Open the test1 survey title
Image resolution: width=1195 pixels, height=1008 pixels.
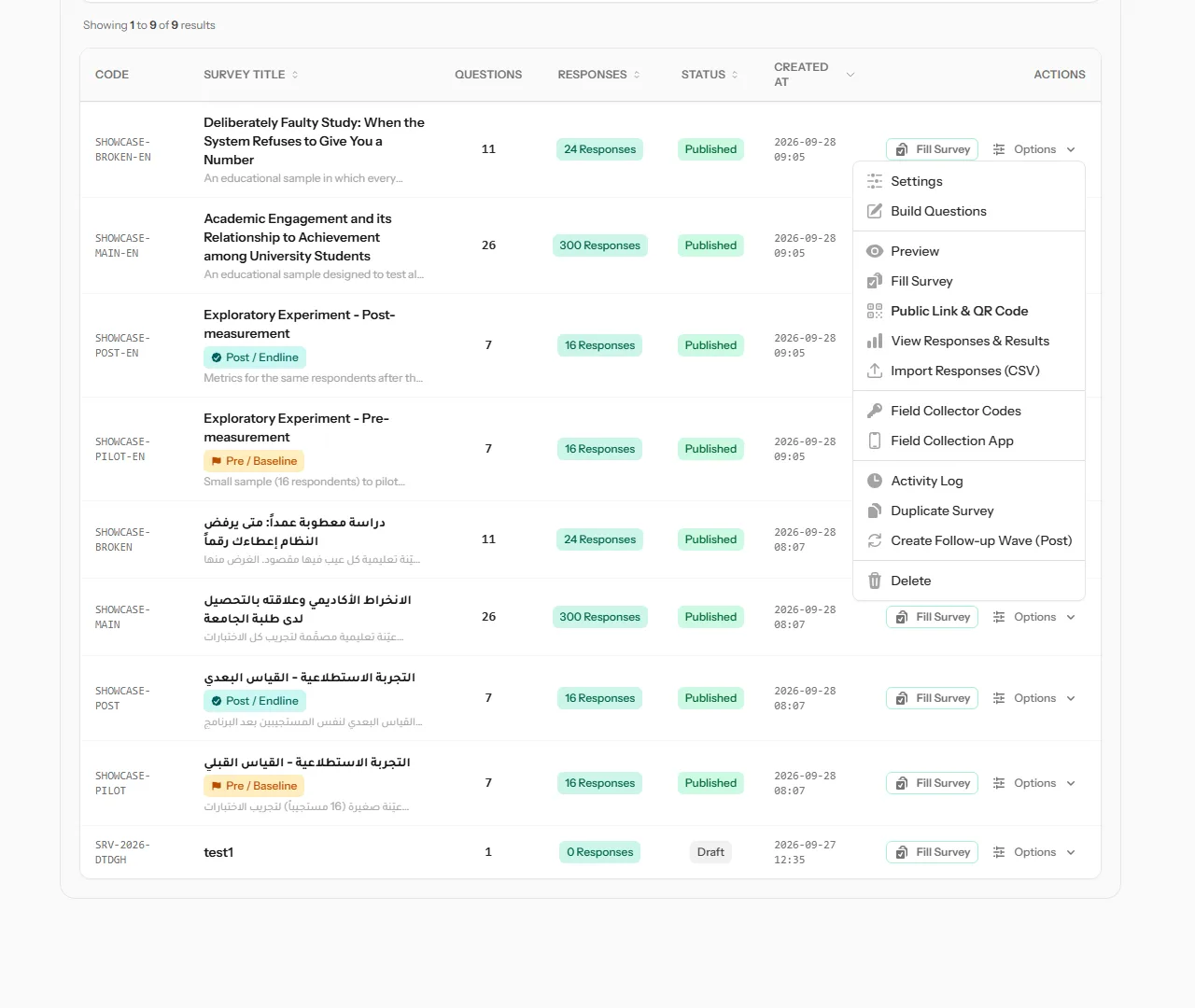(x=218, y=852)
